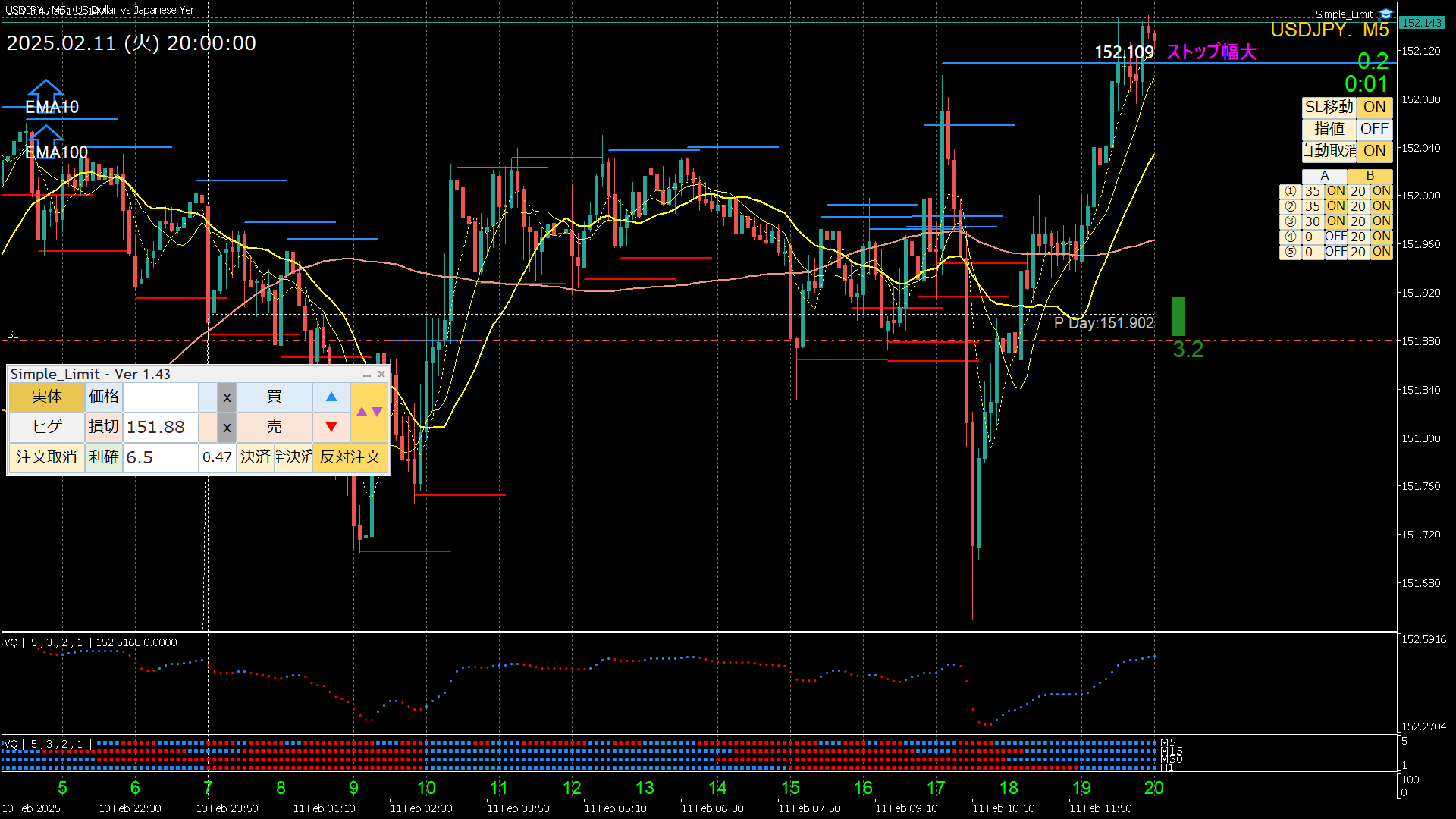The height and width of the screenshot is (819, 1456).
Task: Click the gray x button in the 価格 row
Action: click(227, 397)
